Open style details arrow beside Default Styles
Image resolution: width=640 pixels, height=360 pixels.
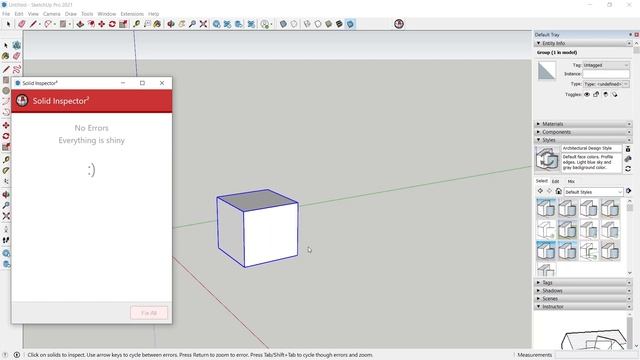629,191
